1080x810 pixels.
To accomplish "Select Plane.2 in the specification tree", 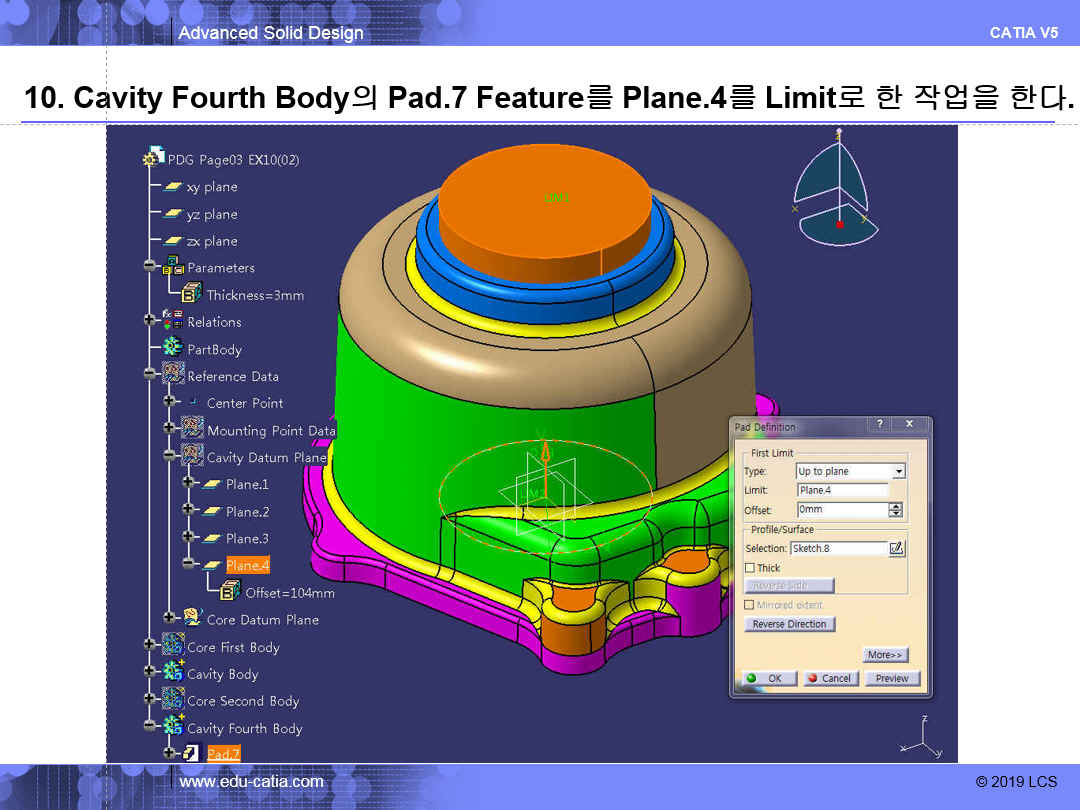I will tap(247, 511).
